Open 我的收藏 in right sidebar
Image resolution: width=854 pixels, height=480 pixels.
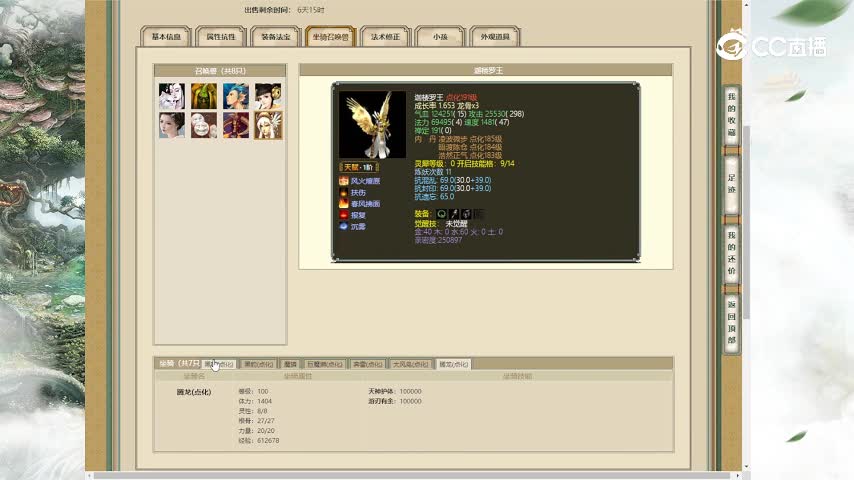pos(731,114)
